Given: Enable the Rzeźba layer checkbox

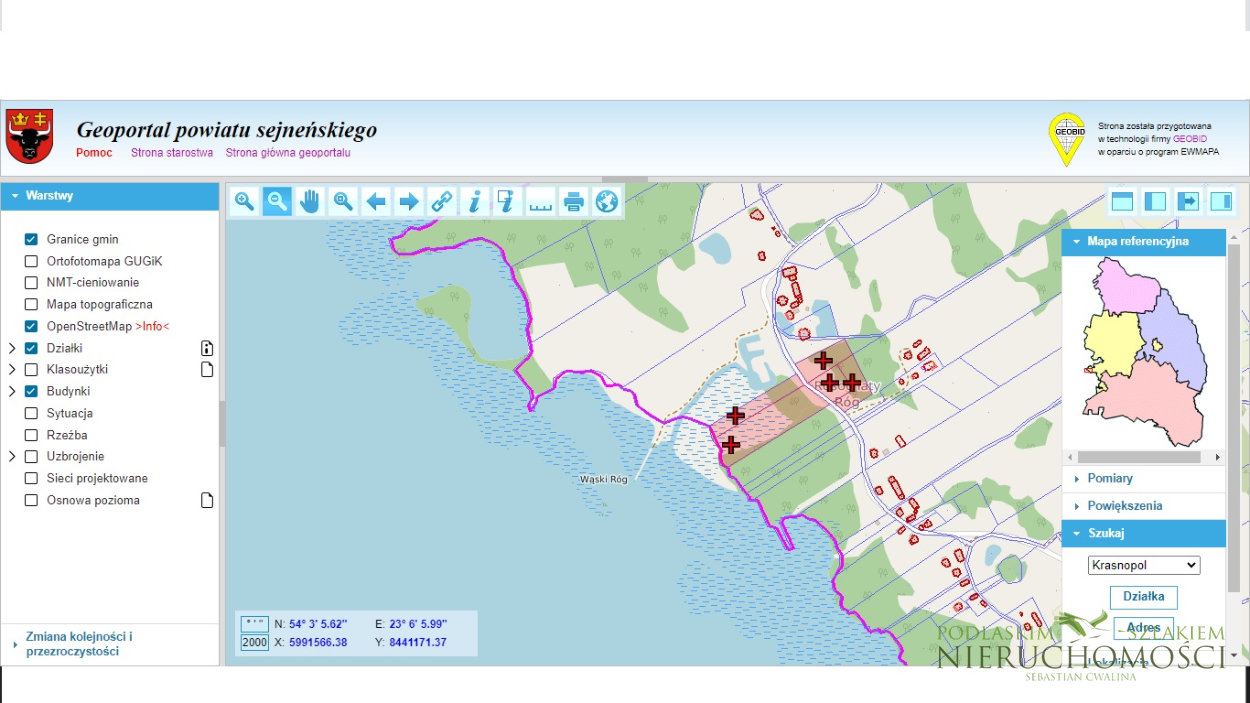Looking at the screenshot, I should pos(31,435).
